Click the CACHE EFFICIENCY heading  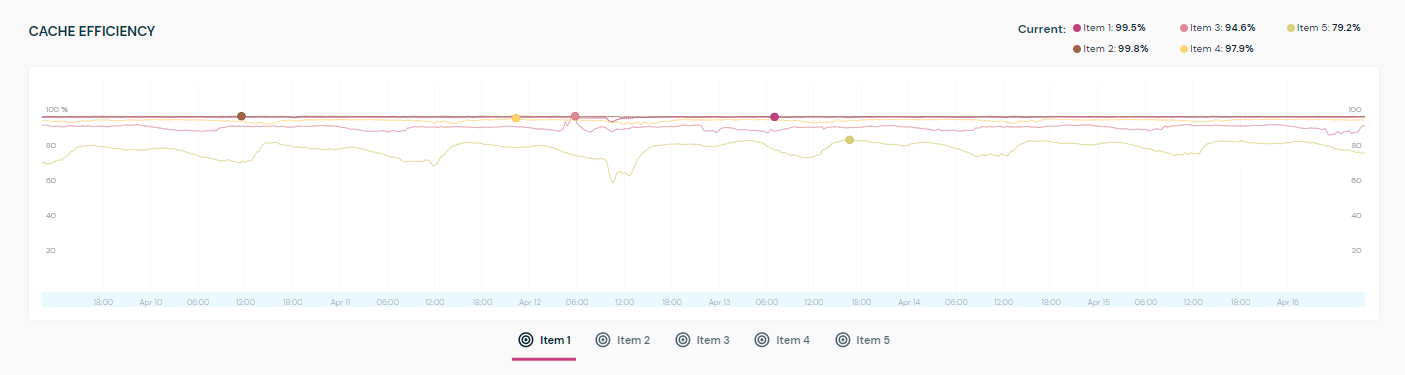[x=92, y=32]
